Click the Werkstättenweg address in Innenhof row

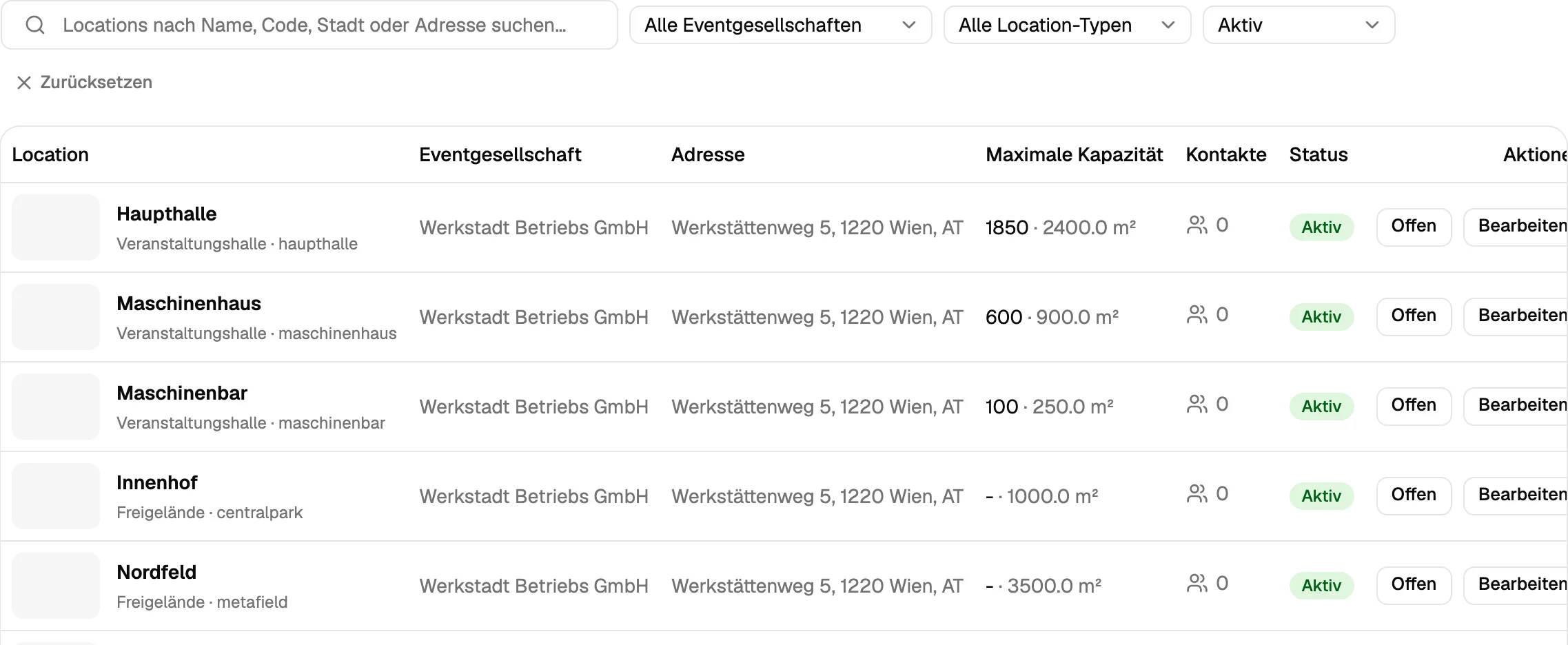tap(817, 497)
